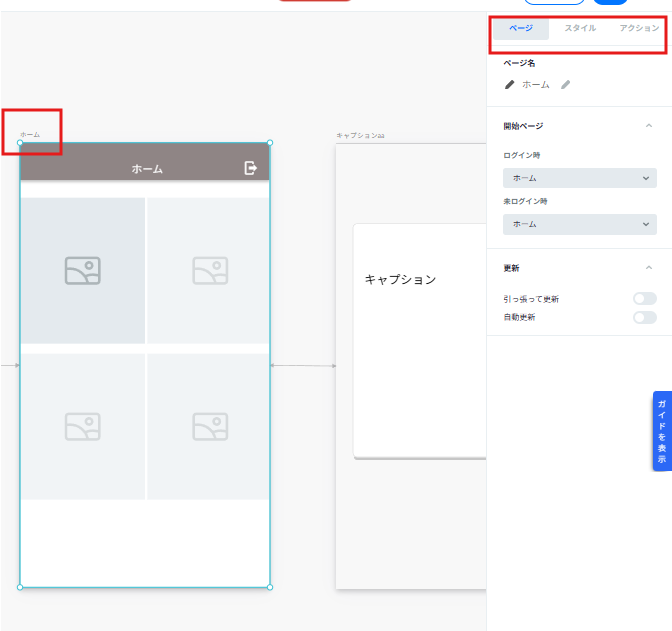672x631 pixels.
Task: Click the dark pencil icon beside page name
Action: click(x=510, y=84)
